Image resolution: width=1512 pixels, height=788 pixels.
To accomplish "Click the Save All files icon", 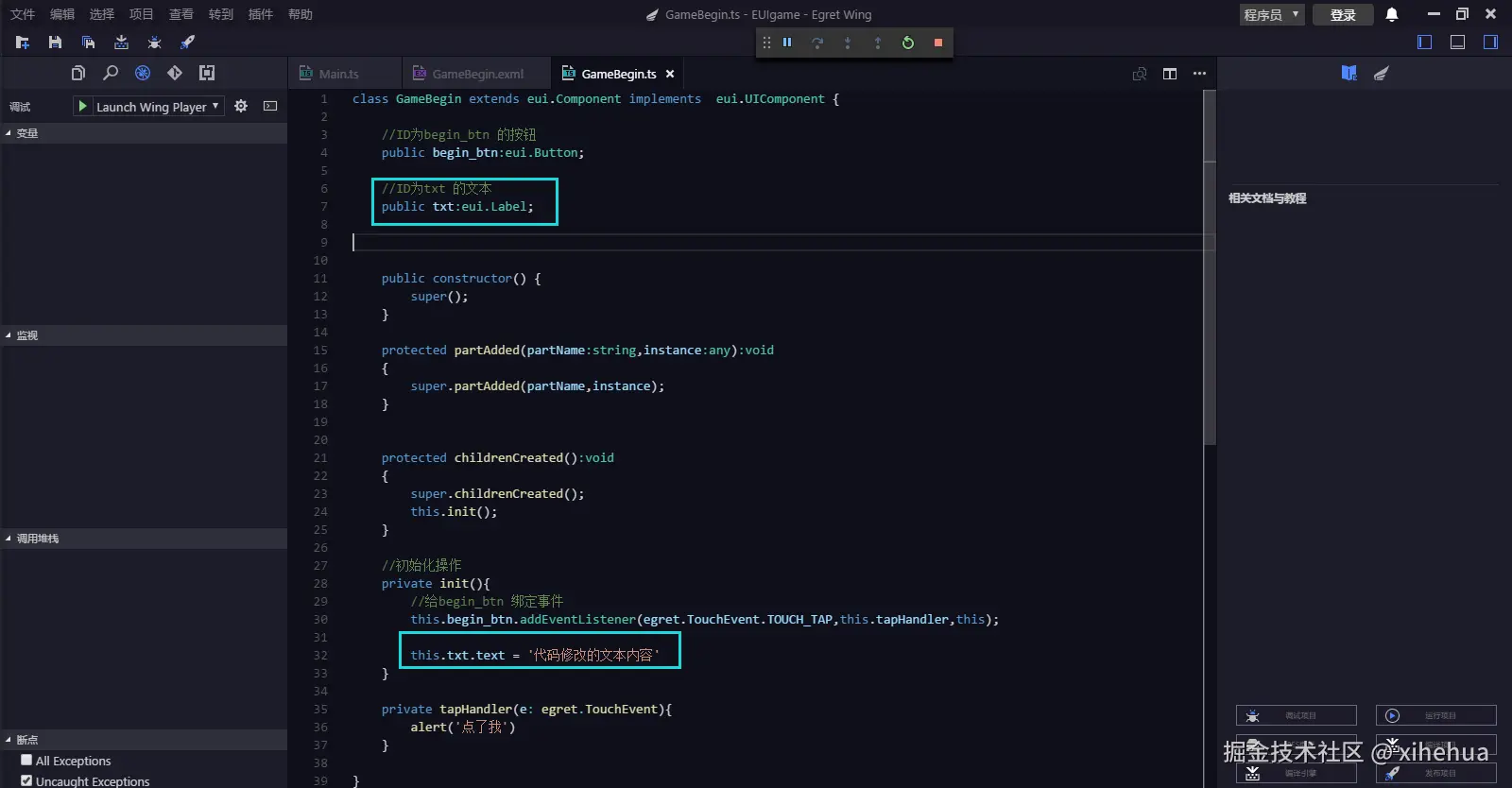I will (88, 43).
